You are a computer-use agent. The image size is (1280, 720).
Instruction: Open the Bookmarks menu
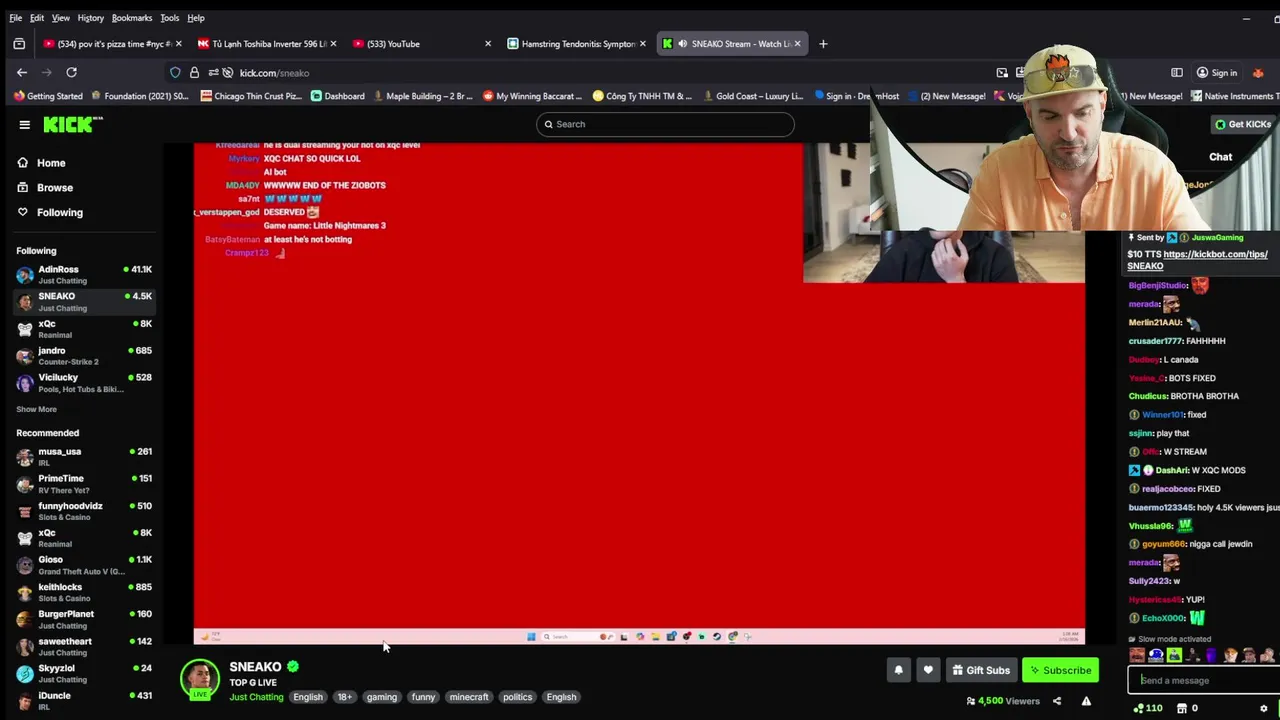pyautogui.click(x=132, y=18)
